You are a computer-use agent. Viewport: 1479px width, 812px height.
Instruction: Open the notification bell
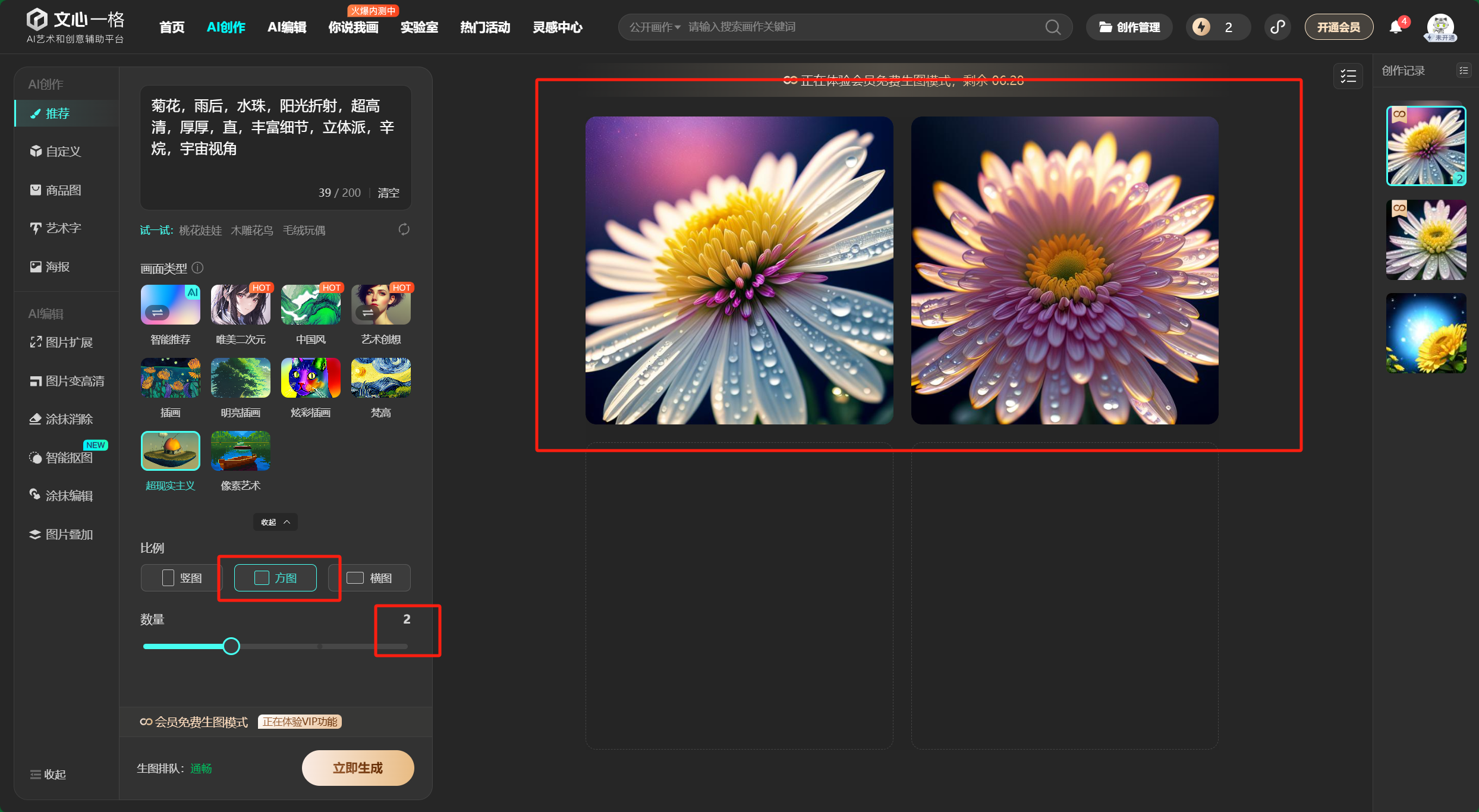coord(1395,27)
